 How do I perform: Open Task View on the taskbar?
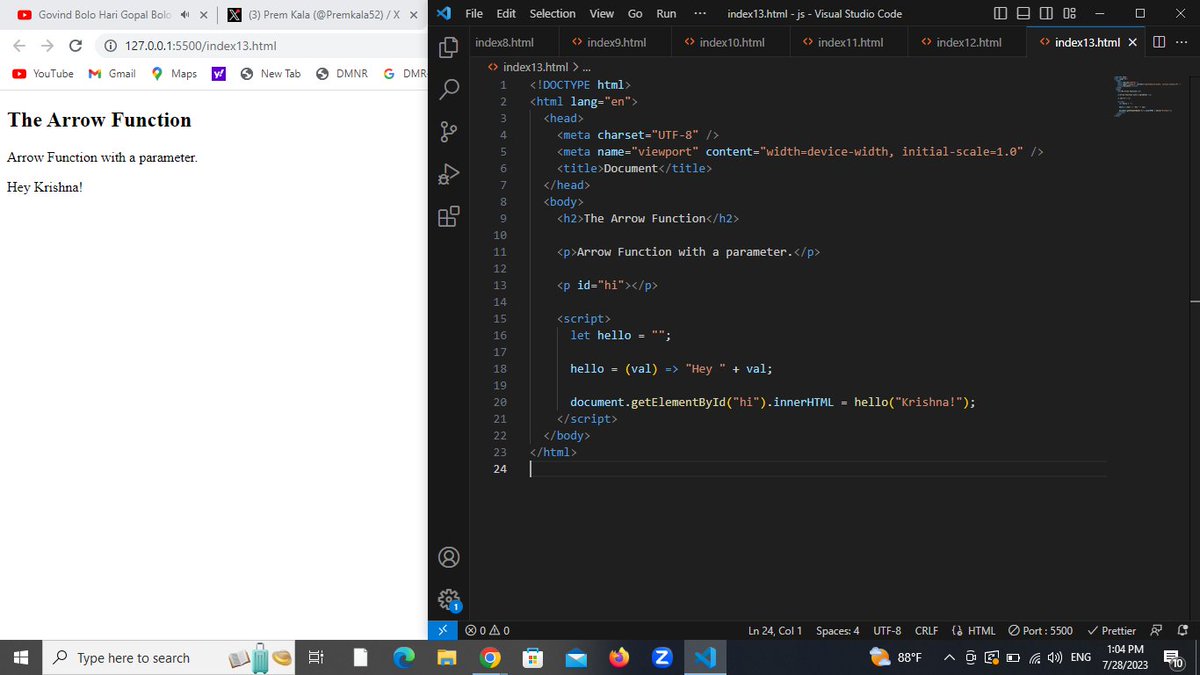tap(315, 657)
